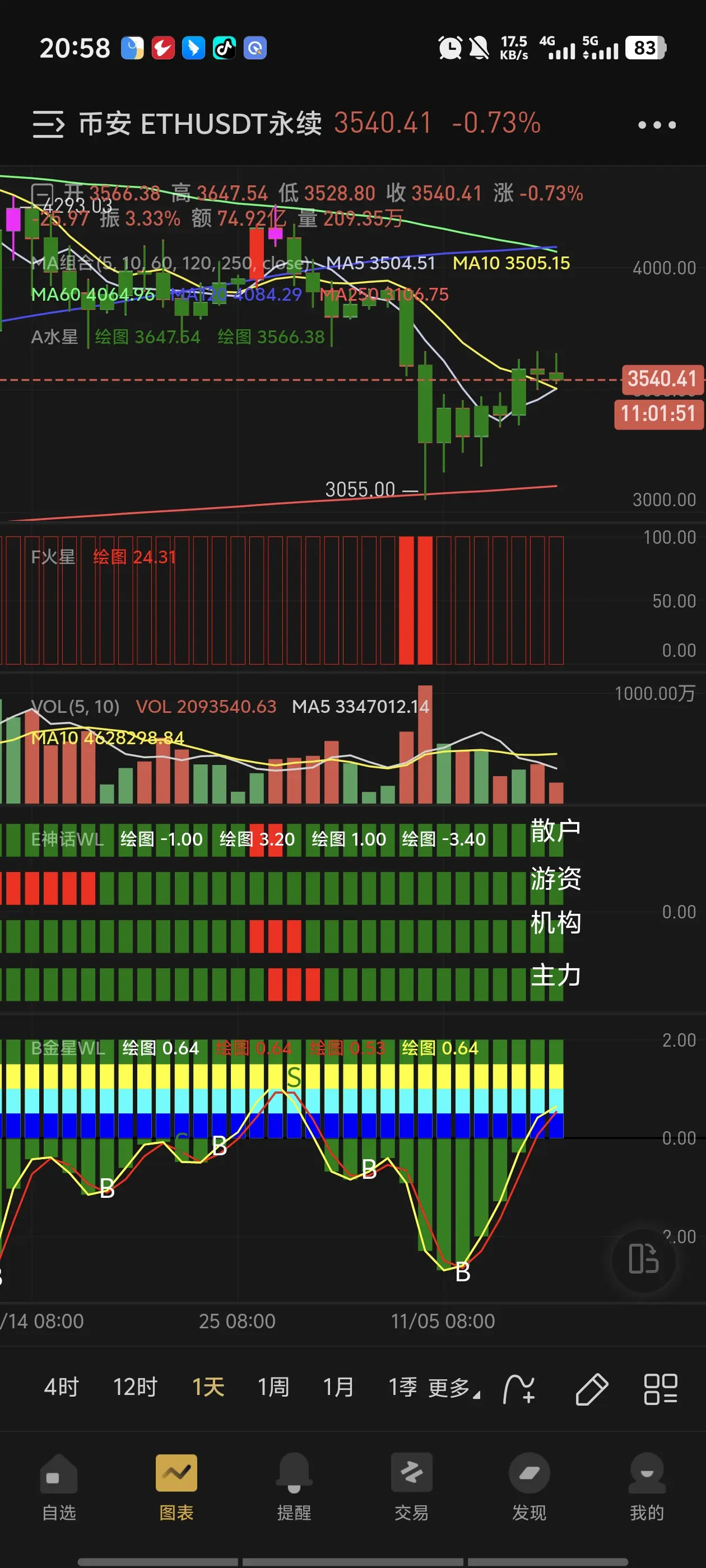Tap the MA5 3504.51 value
The width and height of the screenshot is (706, 1568).
pos(380,263)
